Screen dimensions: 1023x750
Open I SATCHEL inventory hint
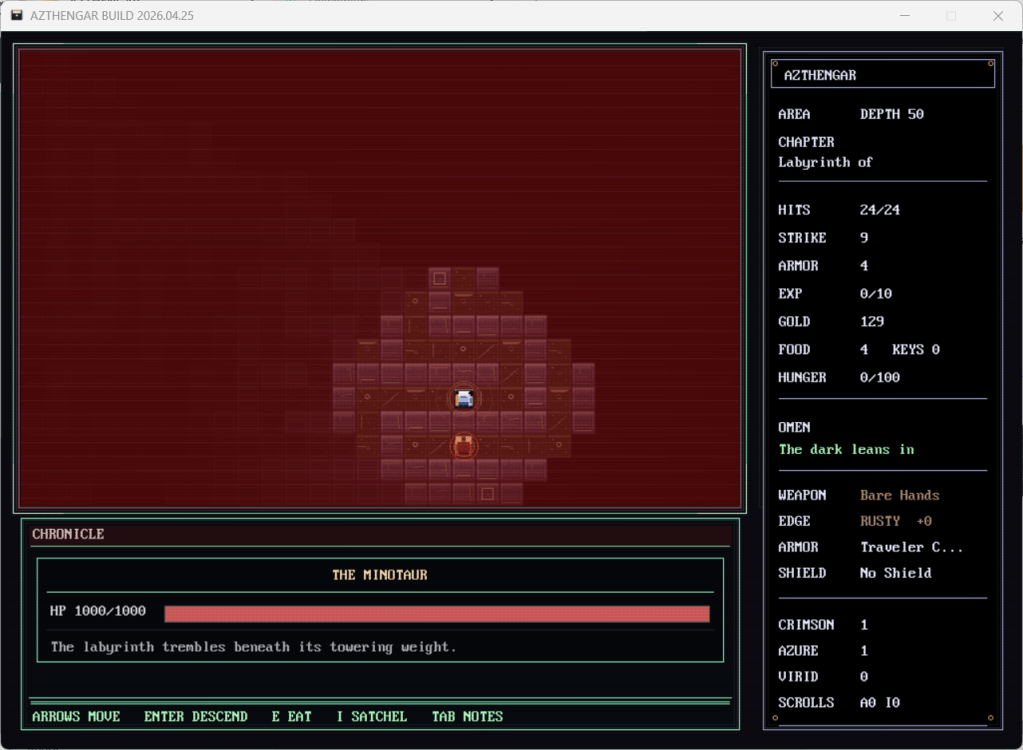[x=371, y=716]
